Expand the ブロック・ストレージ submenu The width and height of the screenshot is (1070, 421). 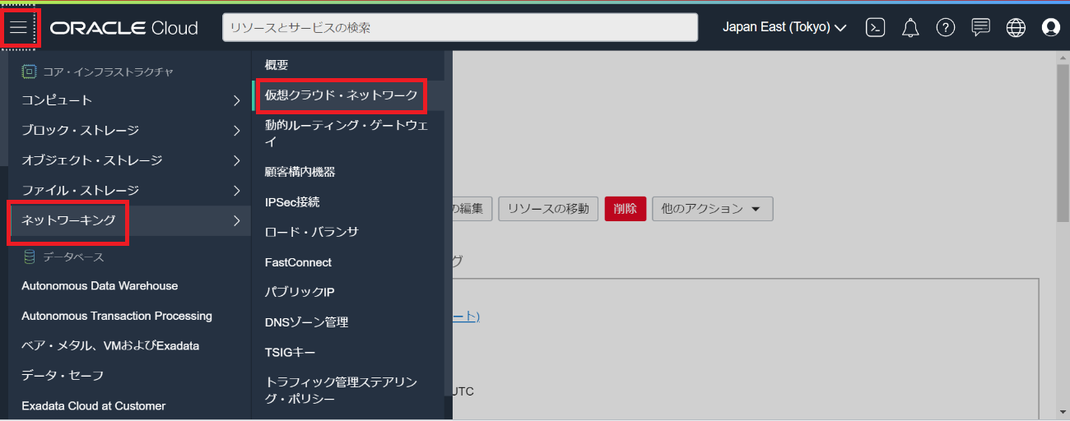[130, 130]
